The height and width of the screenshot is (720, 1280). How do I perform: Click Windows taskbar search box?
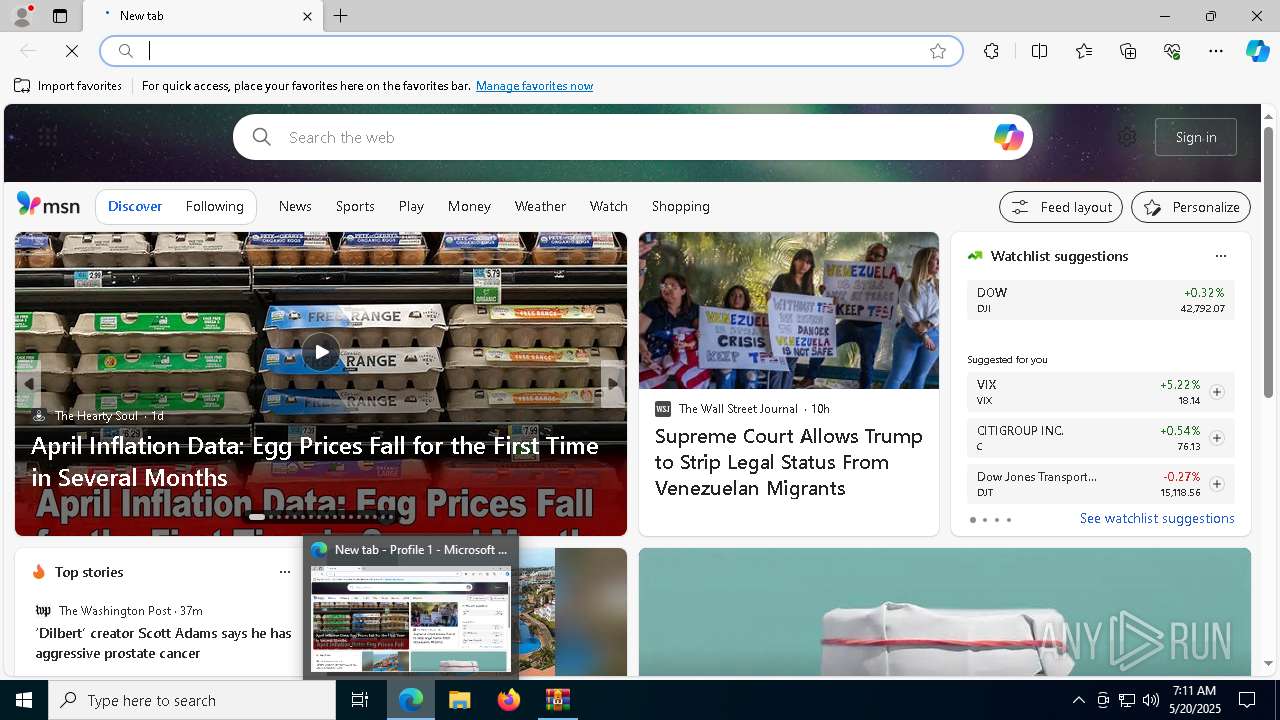(x=192, y=700)
